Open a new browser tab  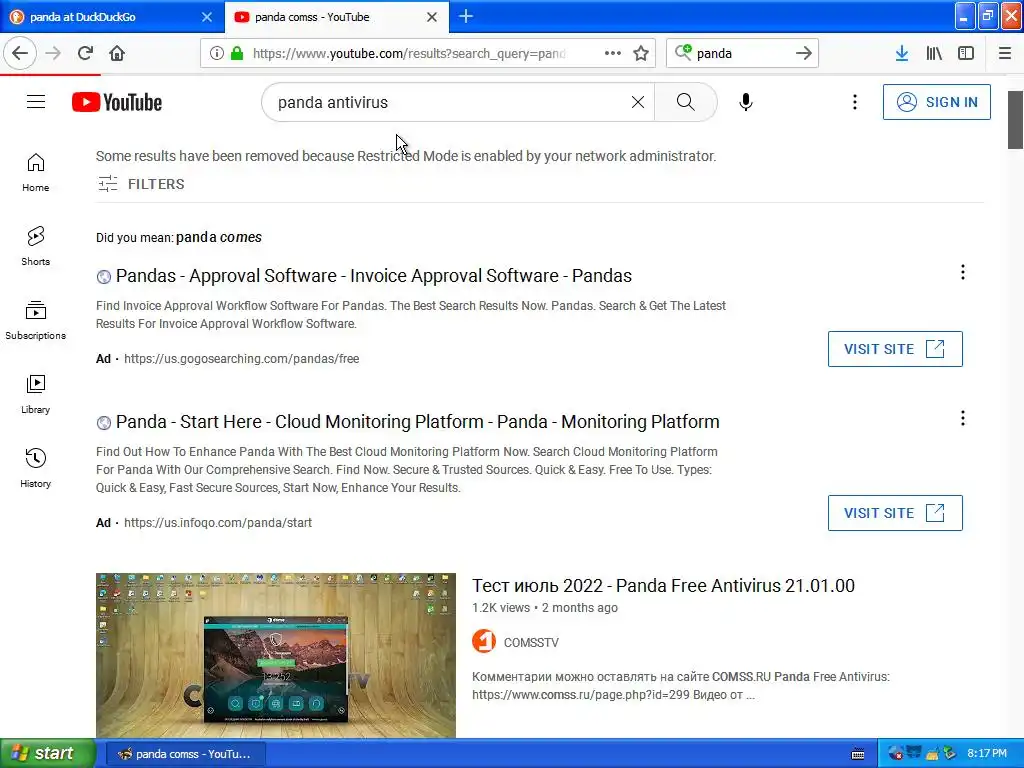tap(466, 16)
